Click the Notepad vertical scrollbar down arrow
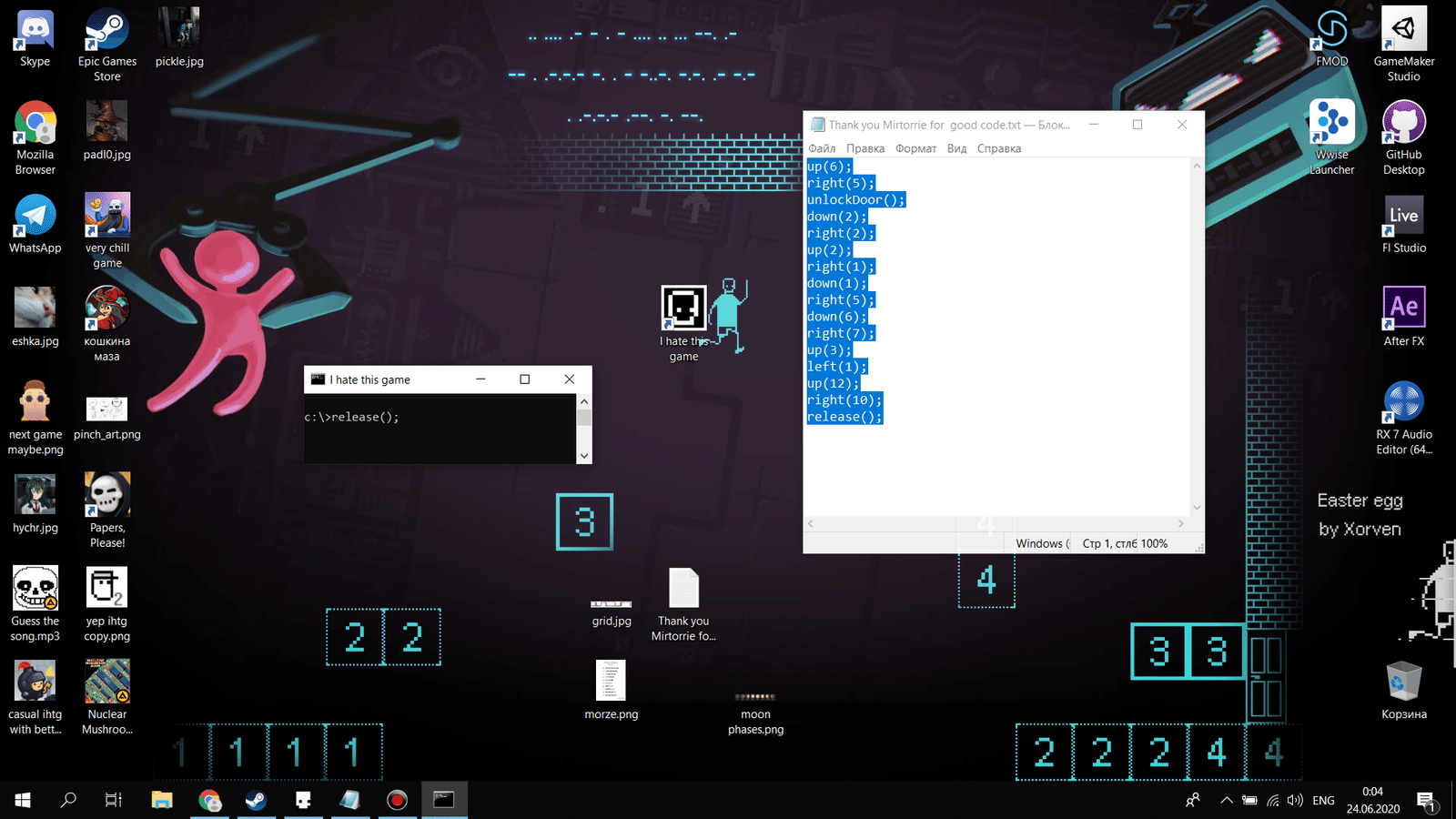The width and height of the screenshot is (1456, 819). 1197,508
